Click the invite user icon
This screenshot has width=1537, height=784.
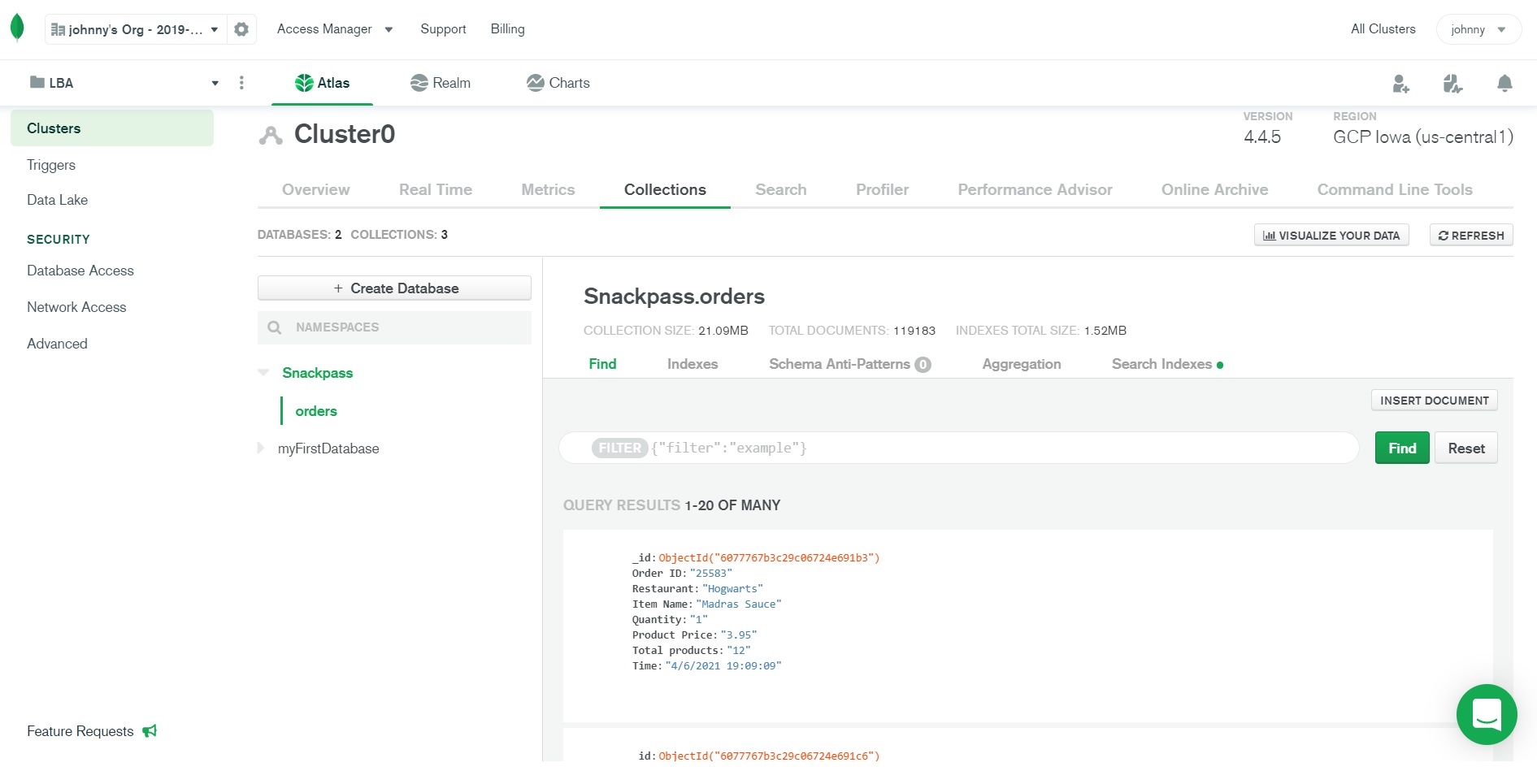point(1400,84)
